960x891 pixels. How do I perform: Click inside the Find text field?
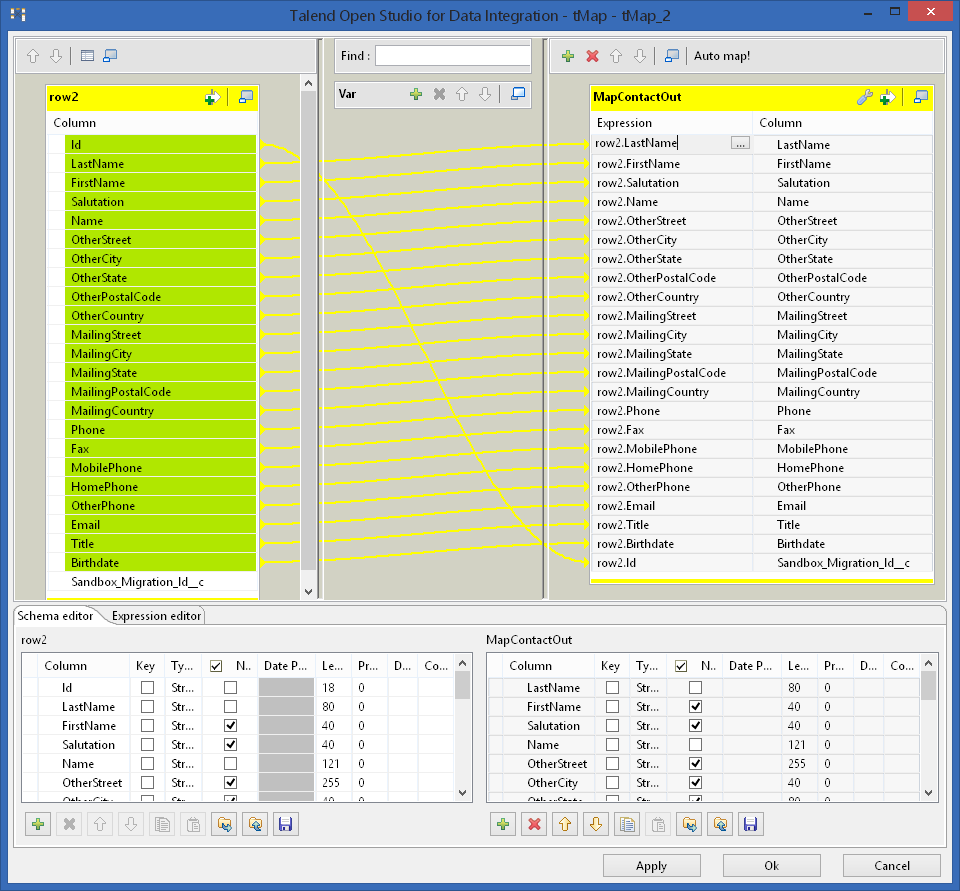pyautogui.click(x=452, y=56)
